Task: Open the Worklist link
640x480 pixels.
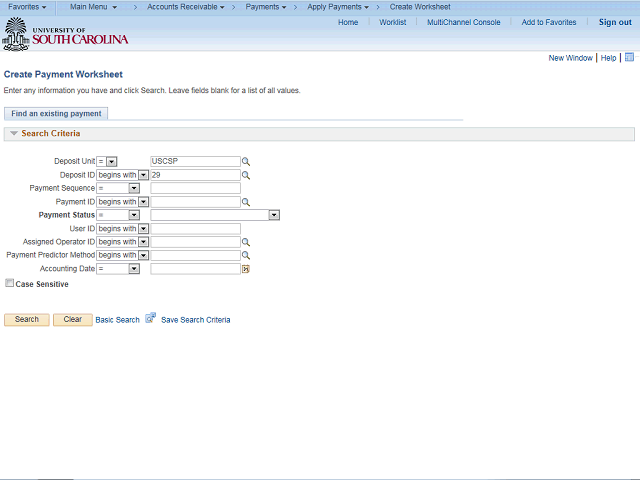Action: [393, 22]
